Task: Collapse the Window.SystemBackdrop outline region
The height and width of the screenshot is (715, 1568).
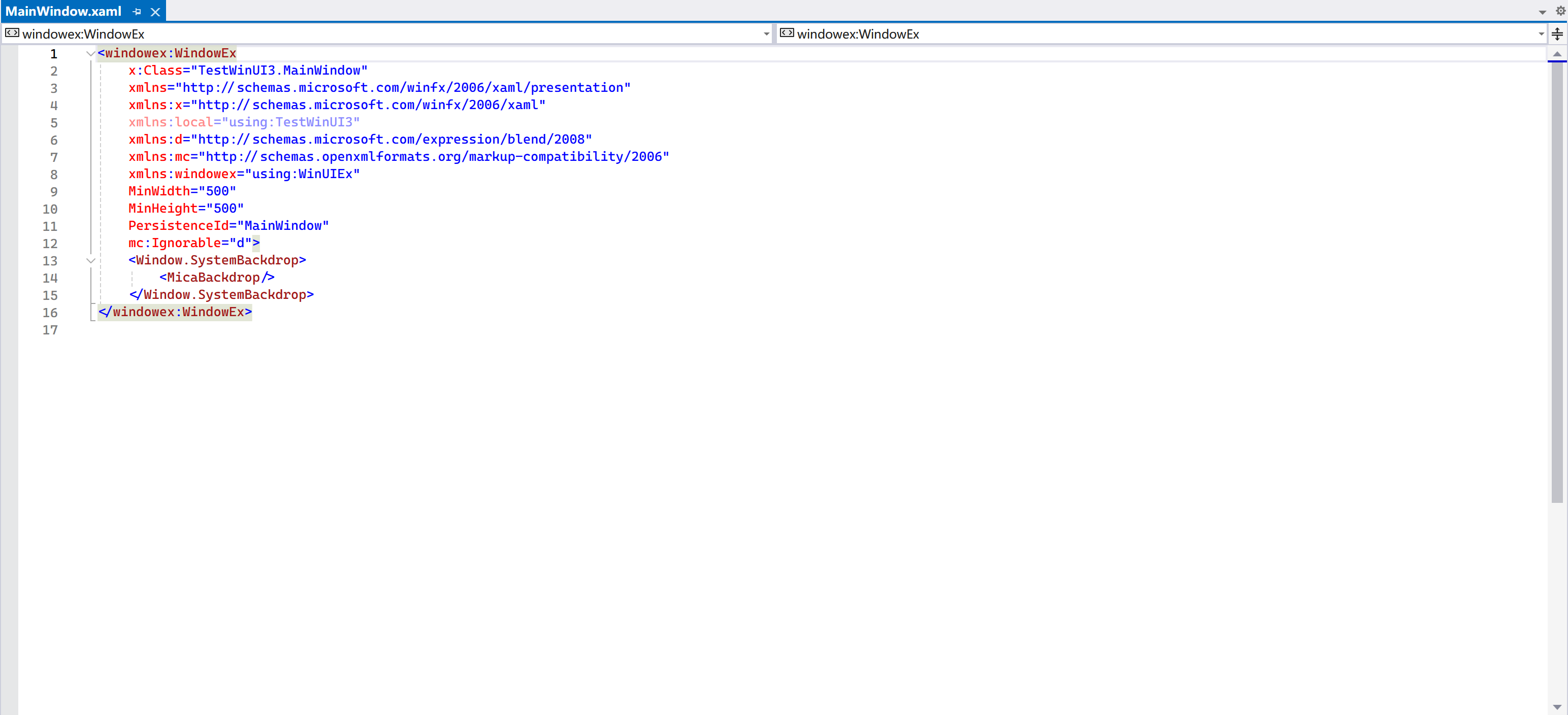Action: pyautogui.click(x=91, y=260)
